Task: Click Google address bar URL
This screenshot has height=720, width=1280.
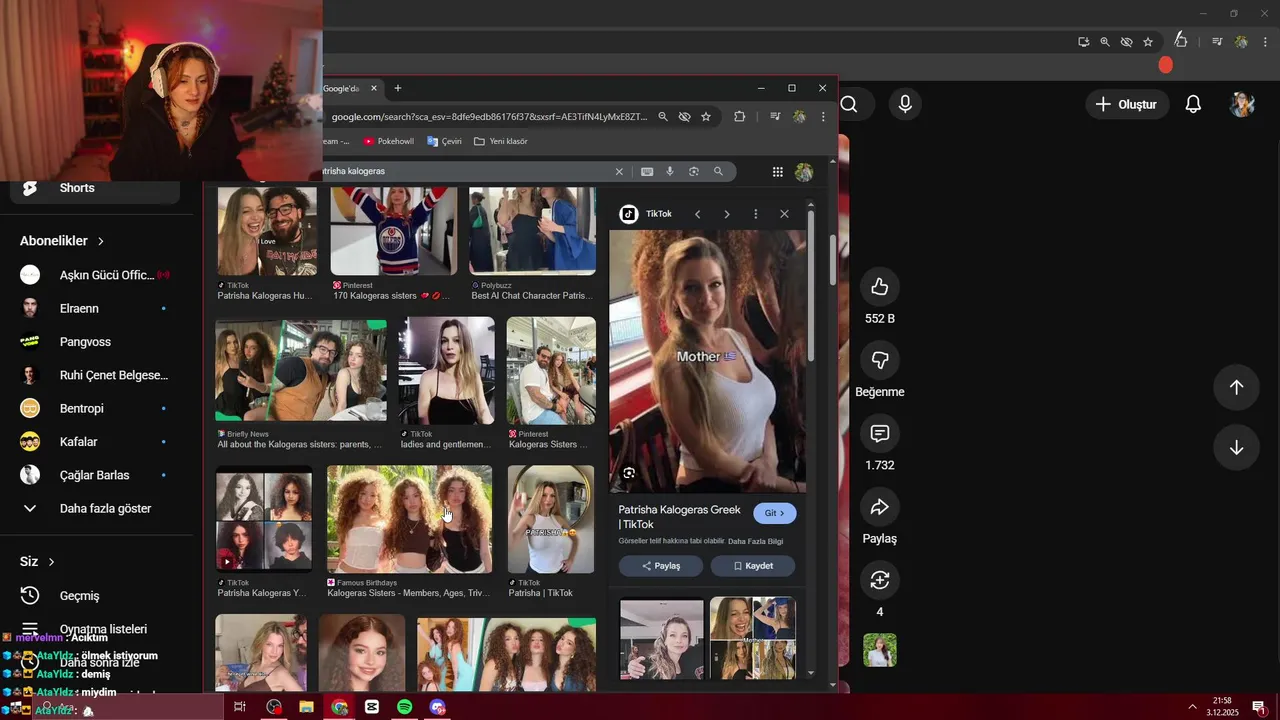Action: tap(489, 117)
